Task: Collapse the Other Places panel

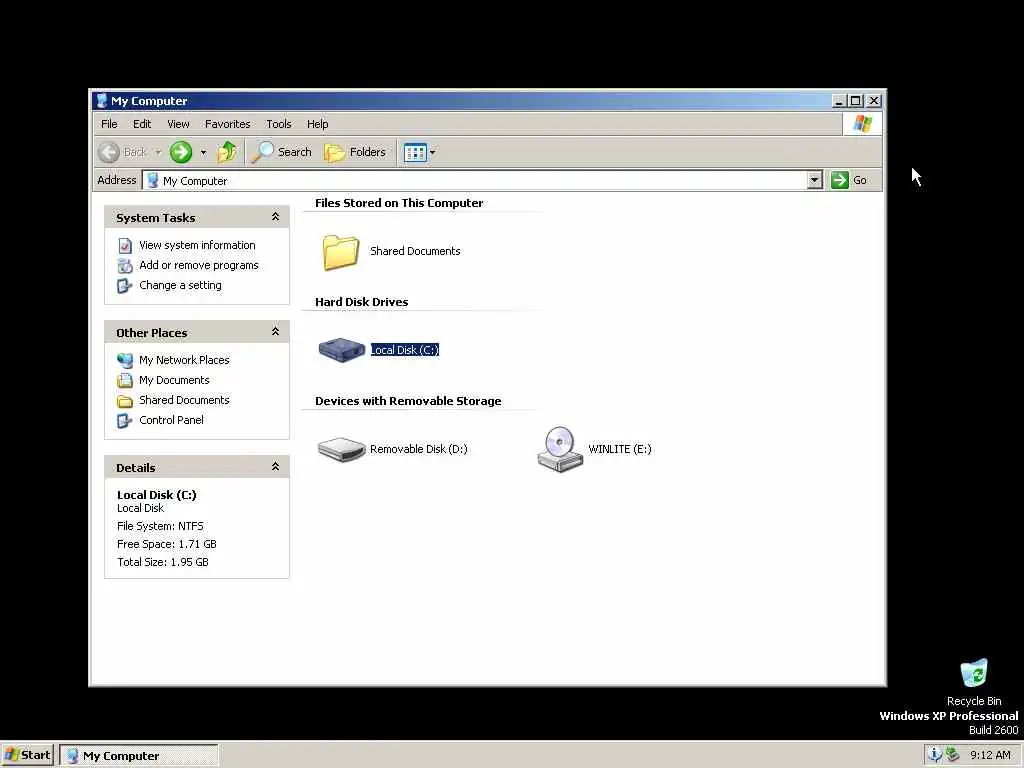Action: (276, 332)
